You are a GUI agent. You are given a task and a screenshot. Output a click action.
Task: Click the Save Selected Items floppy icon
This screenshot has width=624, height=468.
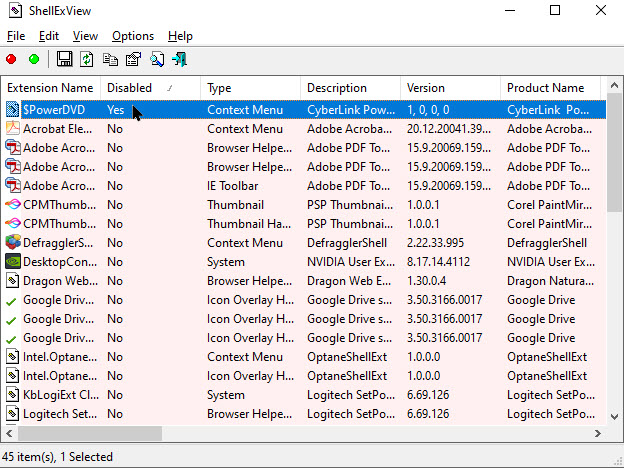[x=64, y=59]
